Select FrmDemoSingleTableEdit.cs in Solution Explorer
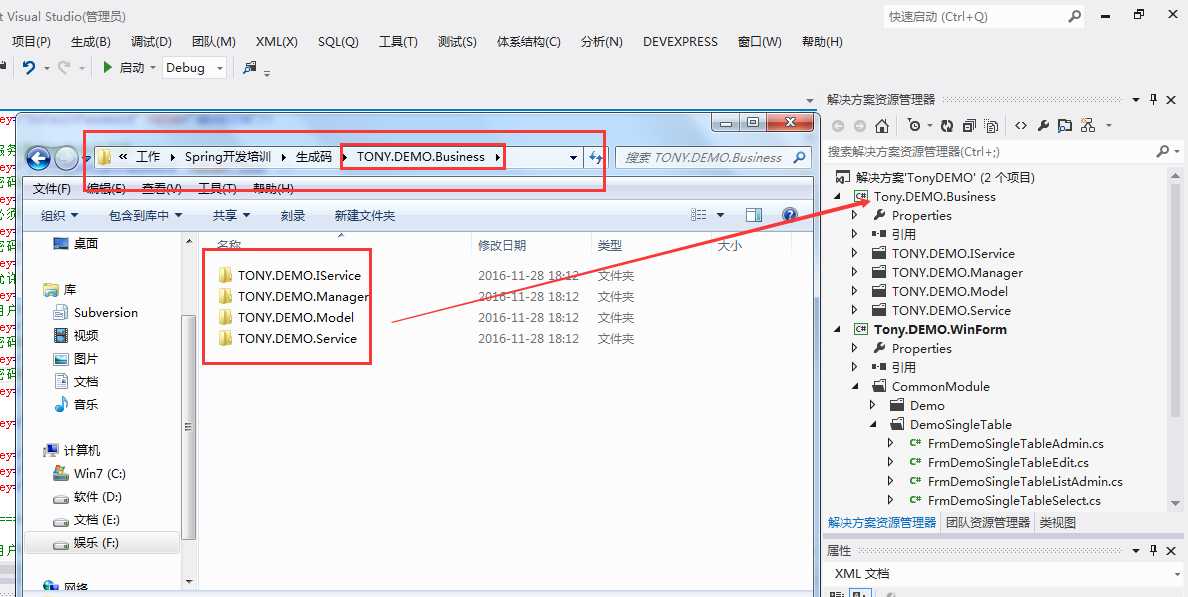1188x597 pixels. click(1008, 462)
